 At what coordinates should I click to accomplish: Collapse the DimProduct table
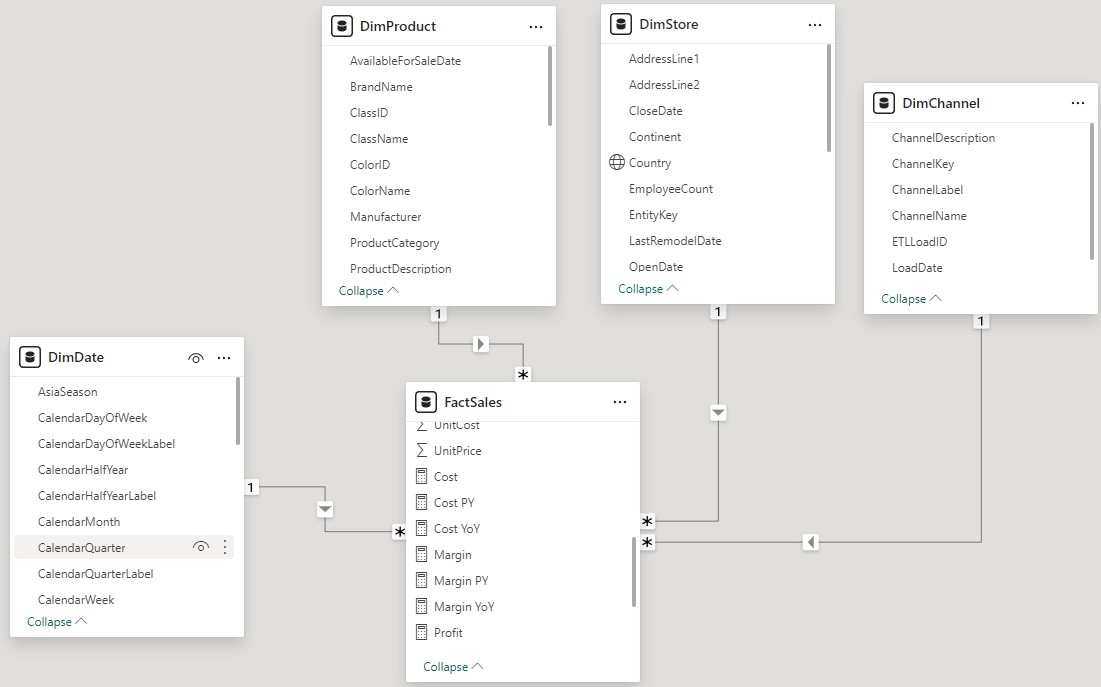[369, 291]
